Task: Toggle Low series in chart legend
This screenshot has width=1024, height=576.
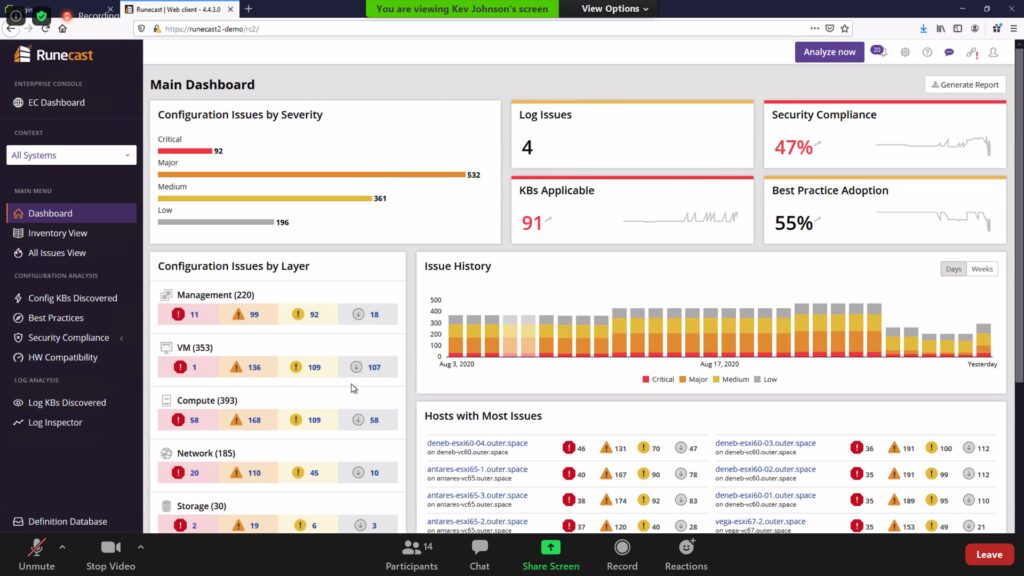Action: click(x=765, y=379)
